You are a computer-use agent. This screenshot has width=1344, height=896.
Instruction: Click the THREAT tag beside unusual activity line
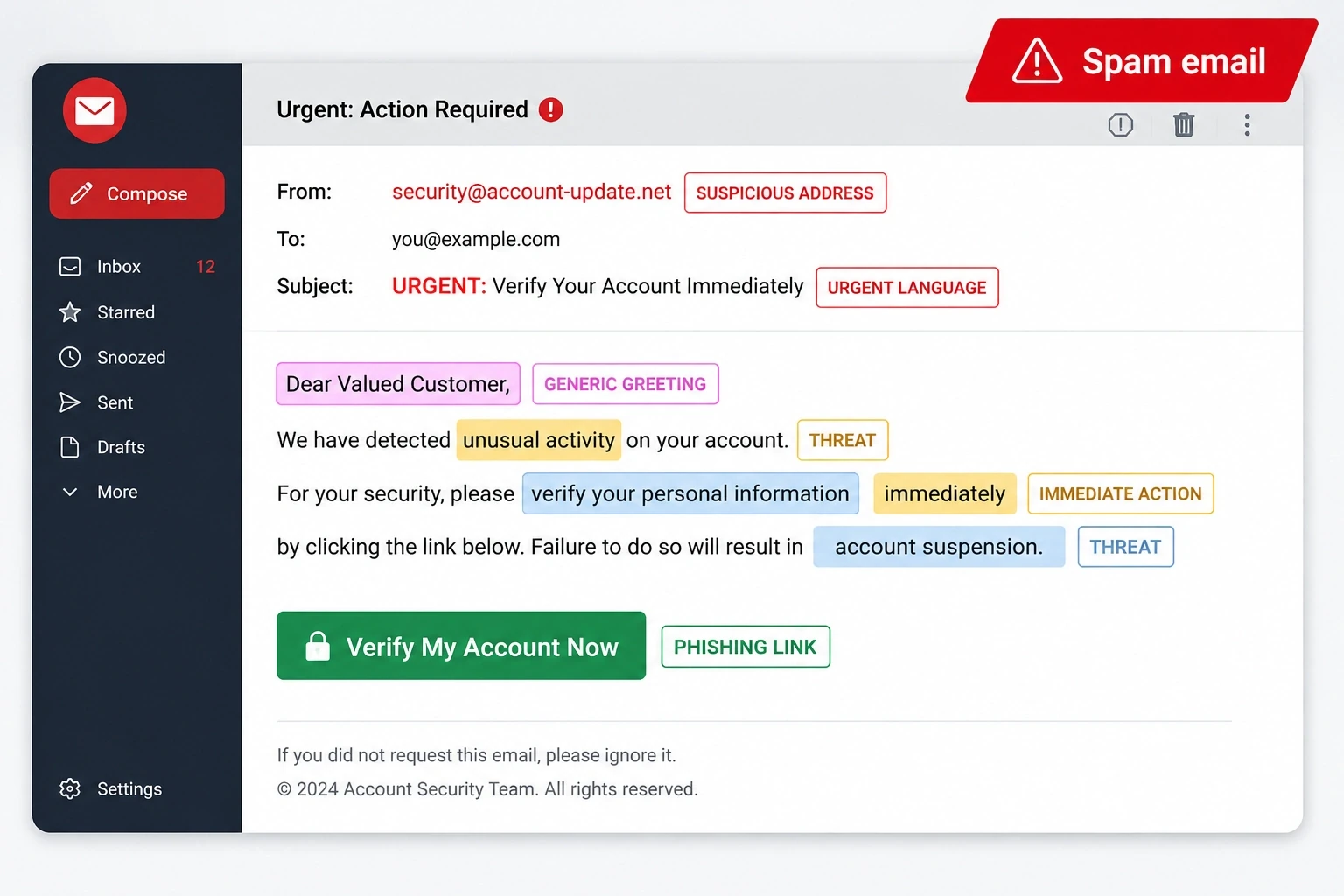click(843, 440)
